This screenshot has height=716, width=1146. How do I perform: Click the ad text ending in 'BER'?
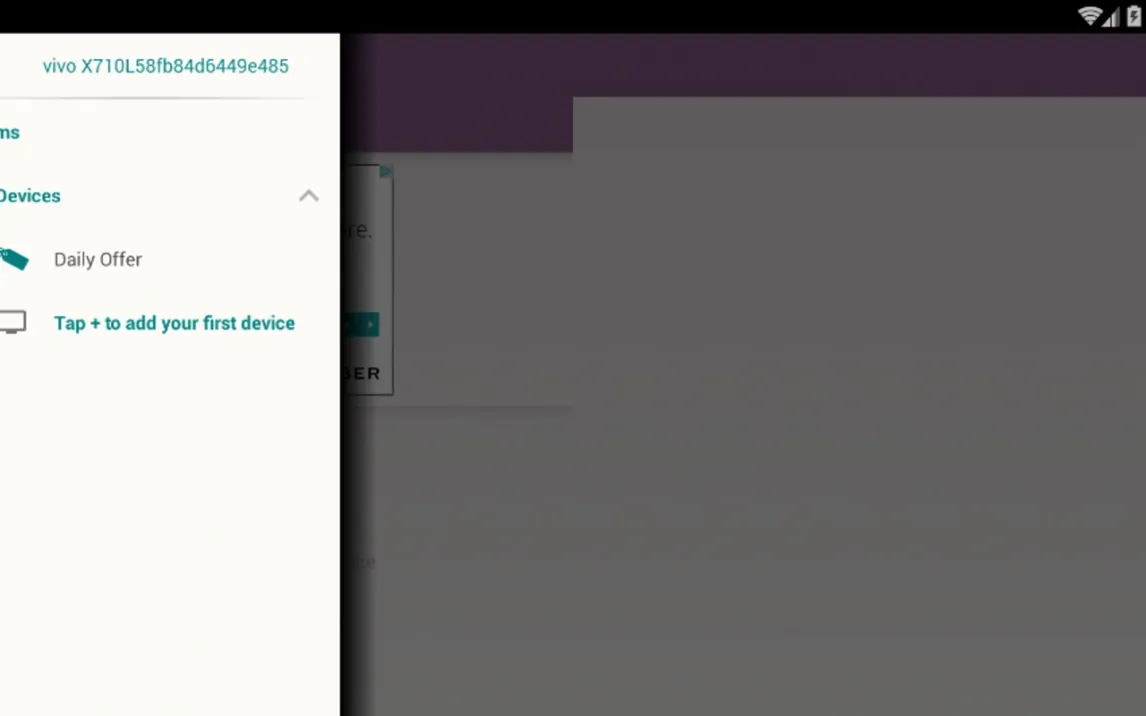(362, 374)
